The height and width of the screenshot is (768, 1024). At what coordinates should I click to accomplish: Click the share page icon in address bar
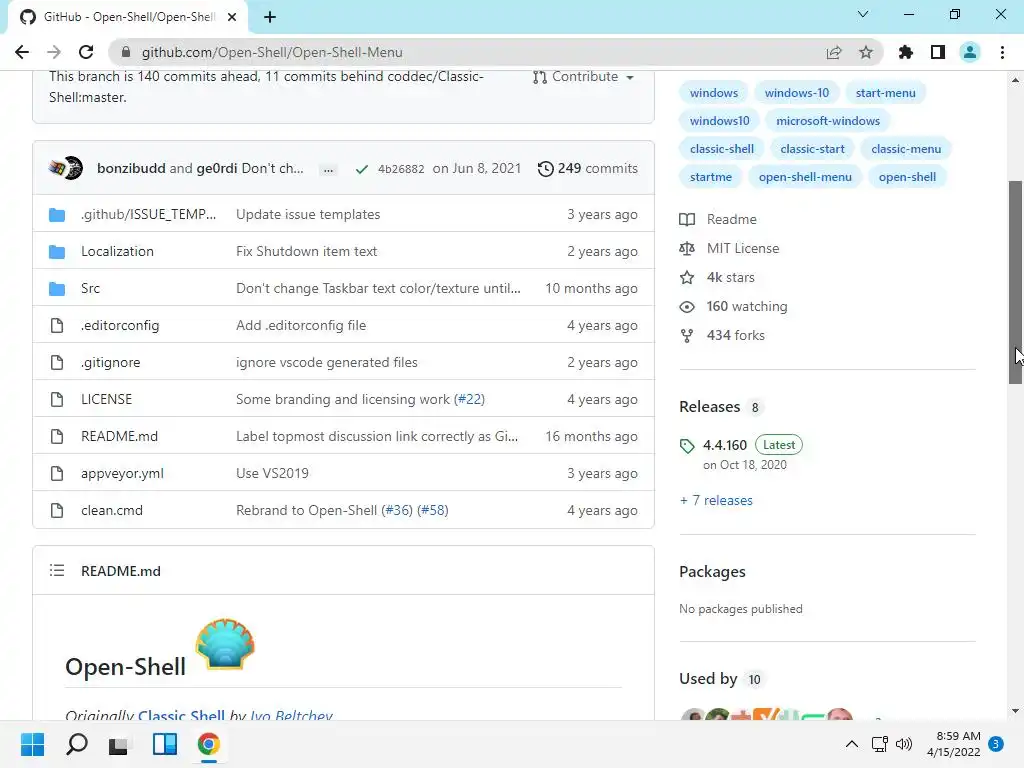(834, 52)
